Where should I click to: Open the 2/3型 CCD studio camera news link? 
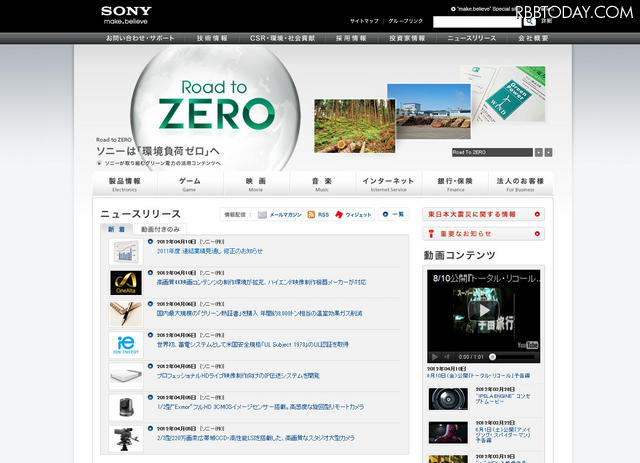tap(256, 438)
